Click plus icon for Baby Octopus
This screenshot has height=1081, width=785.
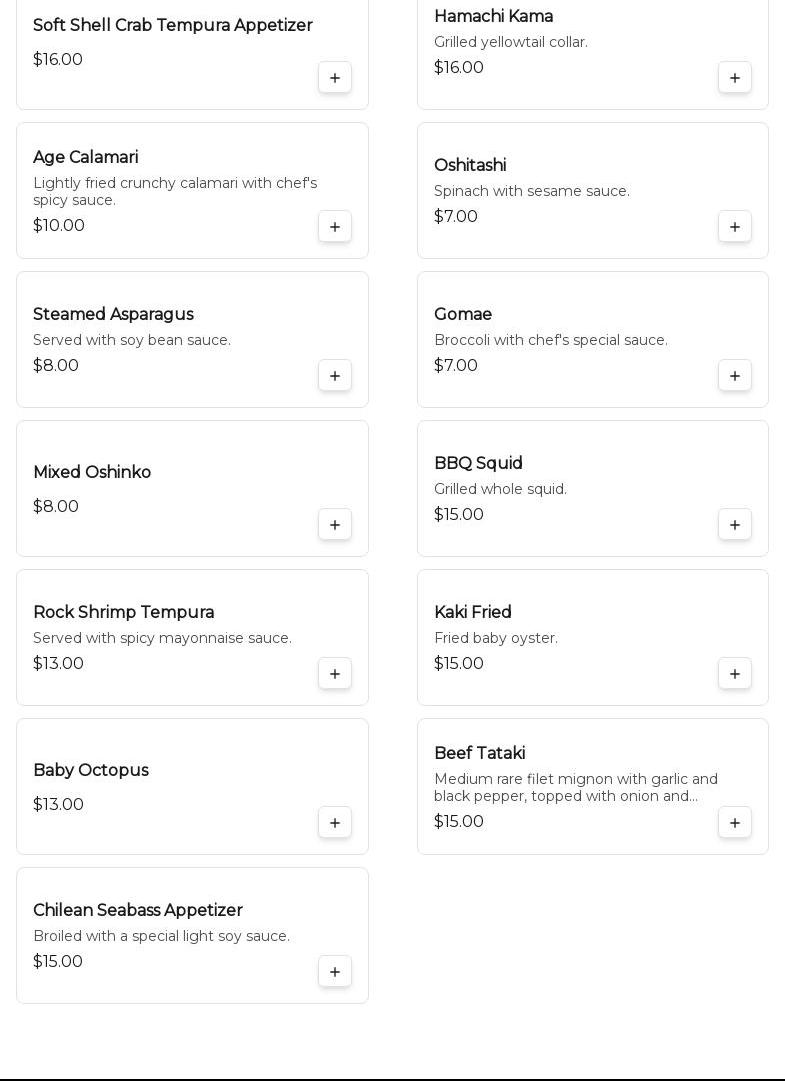[x=335, y=823]
